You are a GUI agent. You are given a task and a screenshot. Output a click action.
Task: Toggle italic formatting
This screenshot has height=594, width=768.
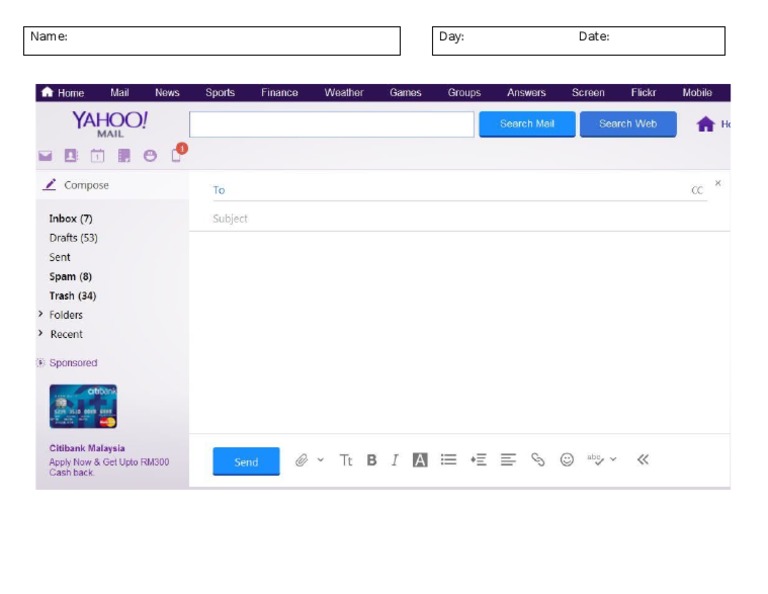tap(395, 460)
